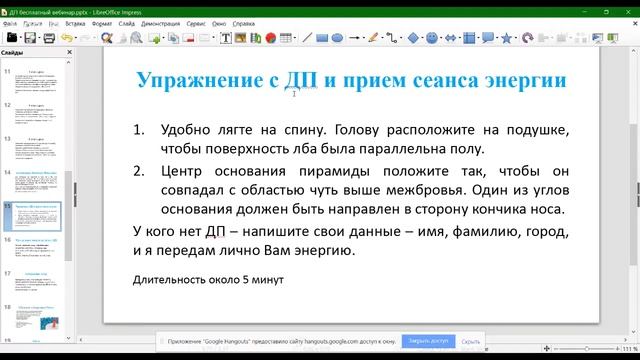Screen dimensions: 640x360
Task: Click the Скрыть link in Hangouts bar
Action: tap(471, 342)
